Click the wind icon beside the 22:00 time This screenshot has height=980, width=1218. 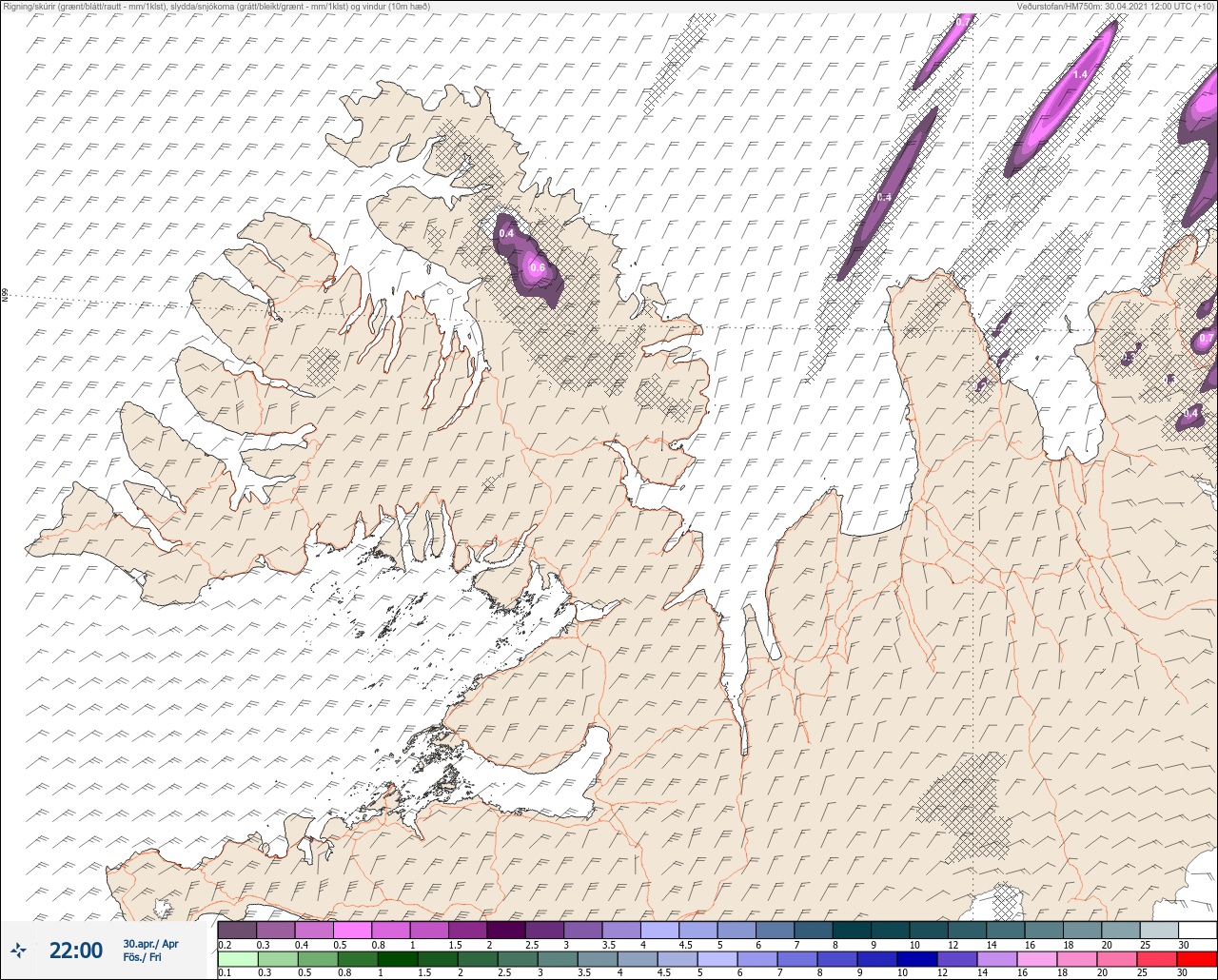click(x=19, y=950)
